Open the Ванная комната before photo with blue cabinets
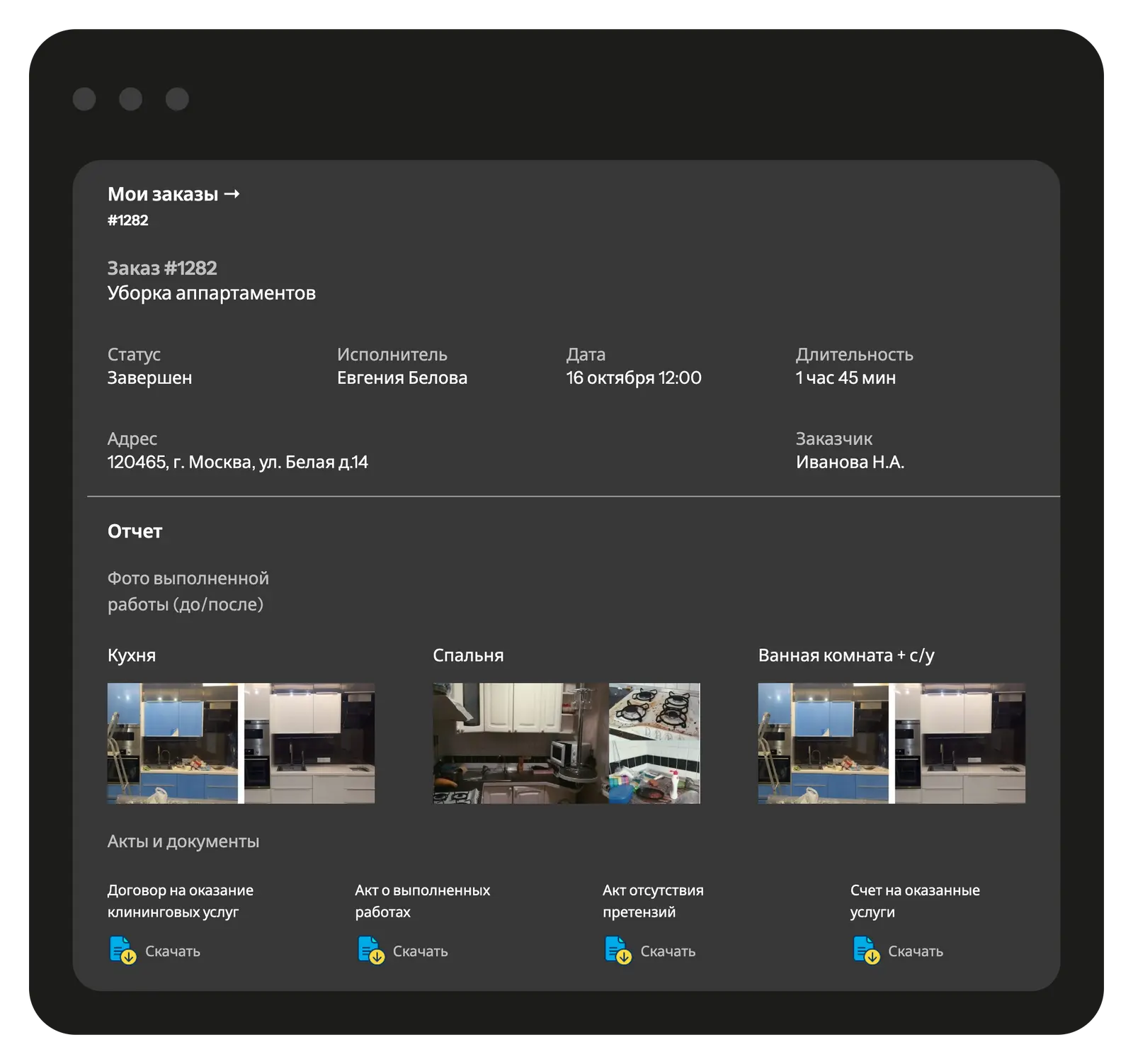The height and width of the screenshot is (1064, 1133). click(x=823, y=743)
